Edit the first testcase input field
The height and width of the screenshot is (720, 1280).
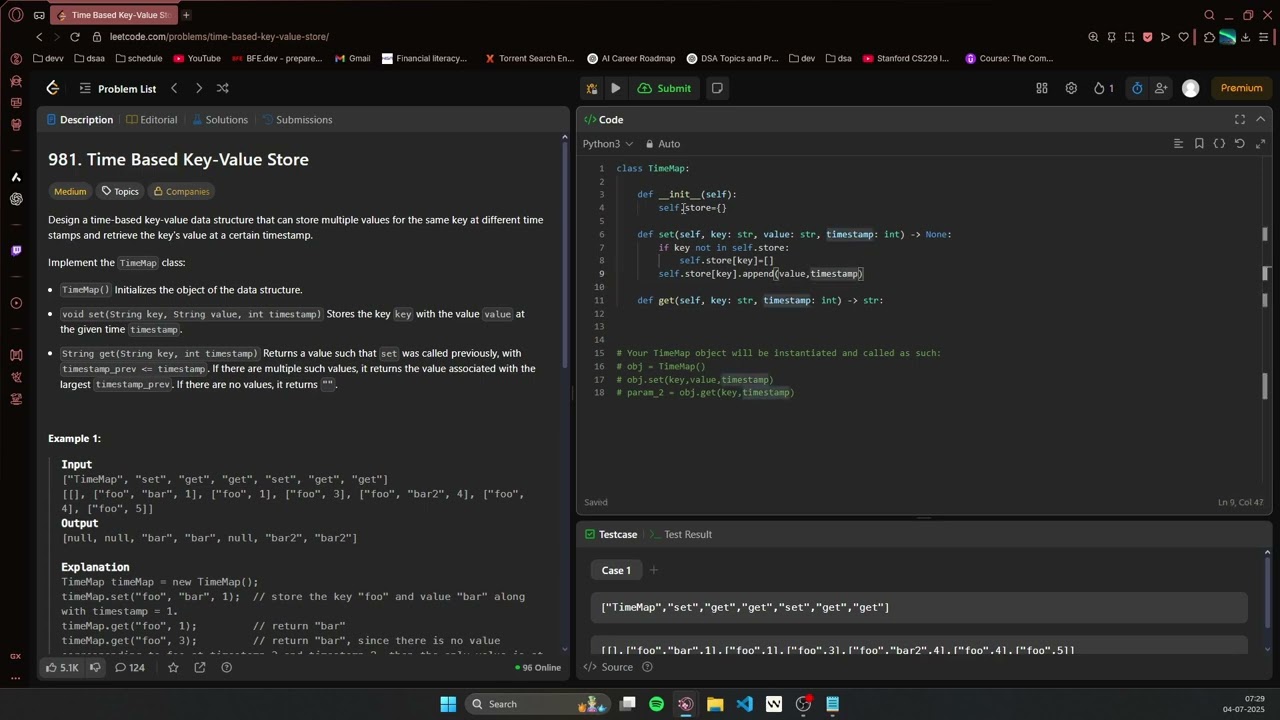(x=919, y=607)
